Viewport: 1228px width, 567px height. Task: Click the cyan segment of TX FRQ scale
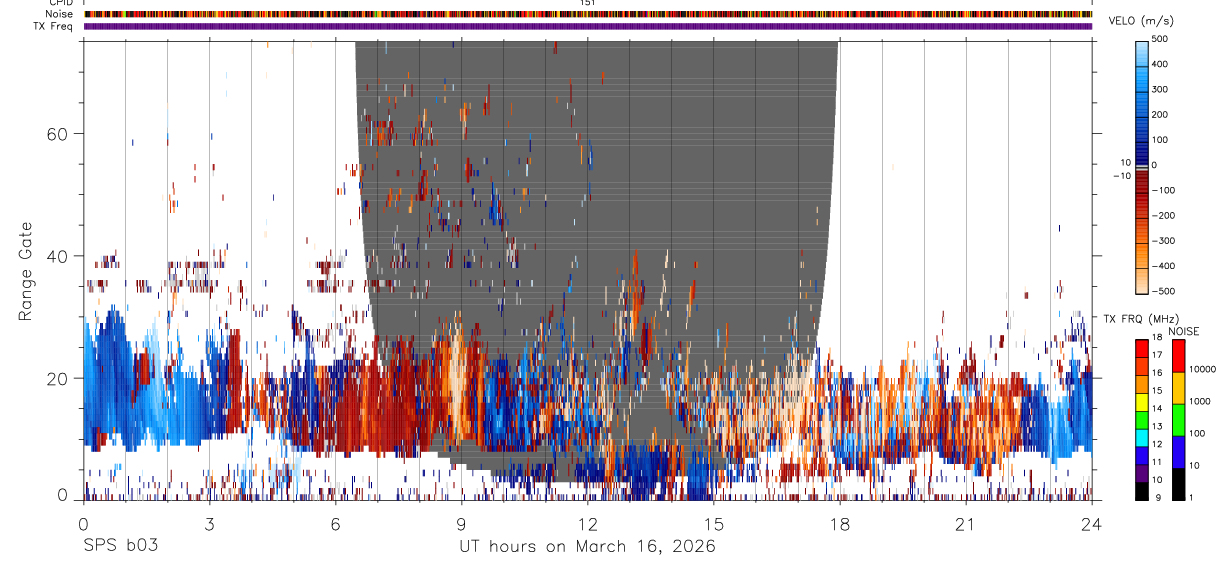tap(1142, 437)
